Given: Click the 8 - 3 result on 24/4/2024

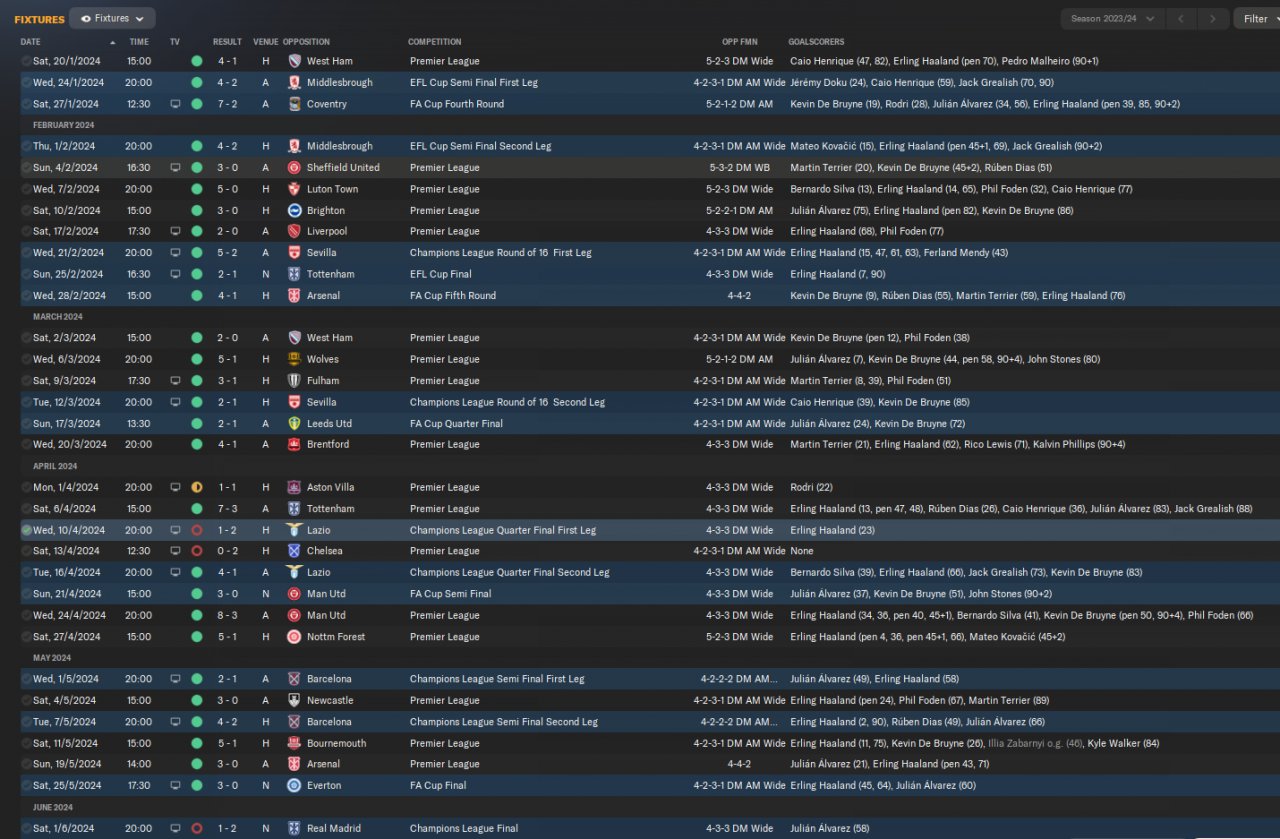Looking at the screenshot, I should (x=227, y=616).
